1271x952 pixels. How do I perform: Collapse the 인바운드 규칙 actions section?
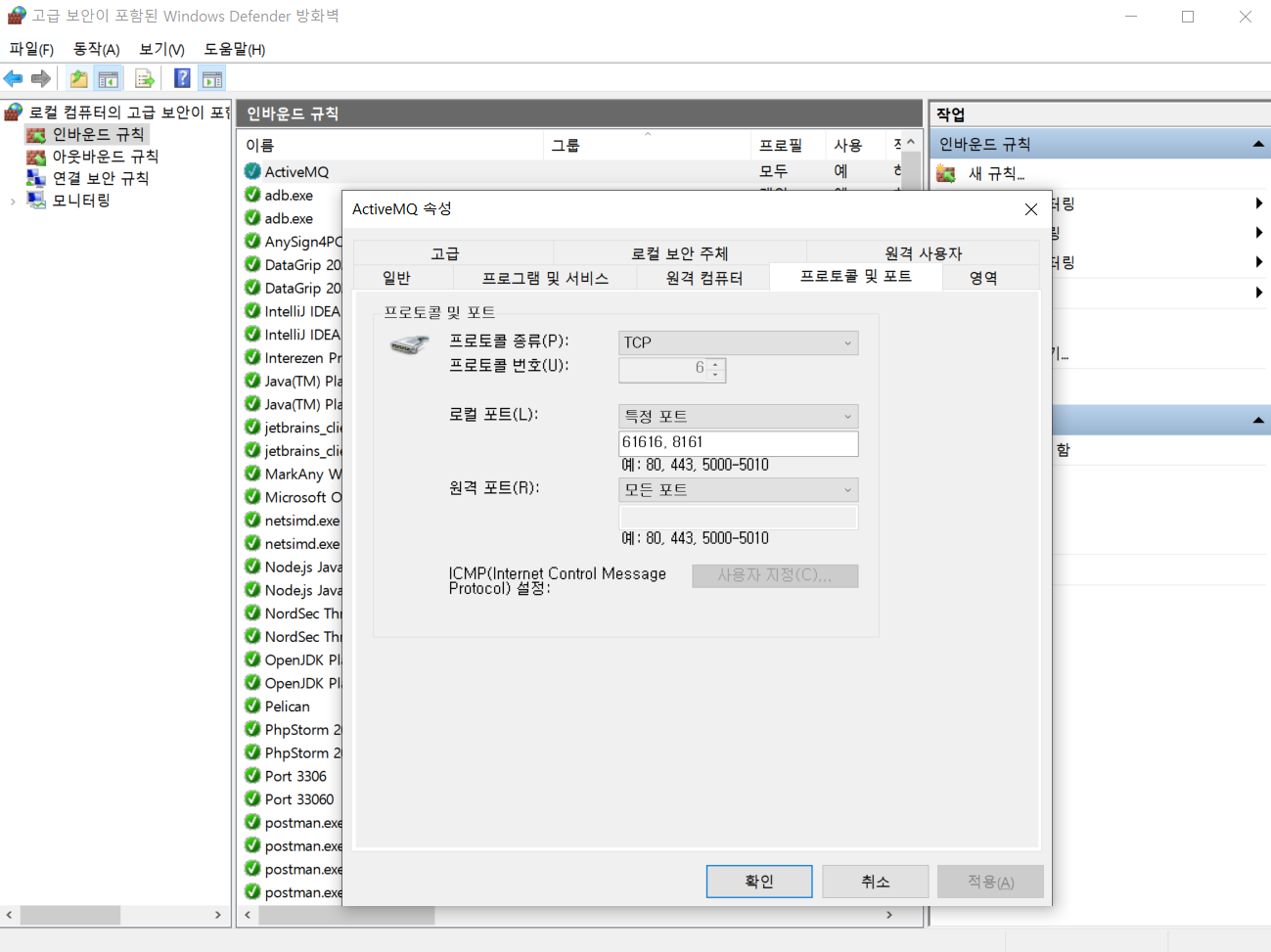(x=1258, y=144)
